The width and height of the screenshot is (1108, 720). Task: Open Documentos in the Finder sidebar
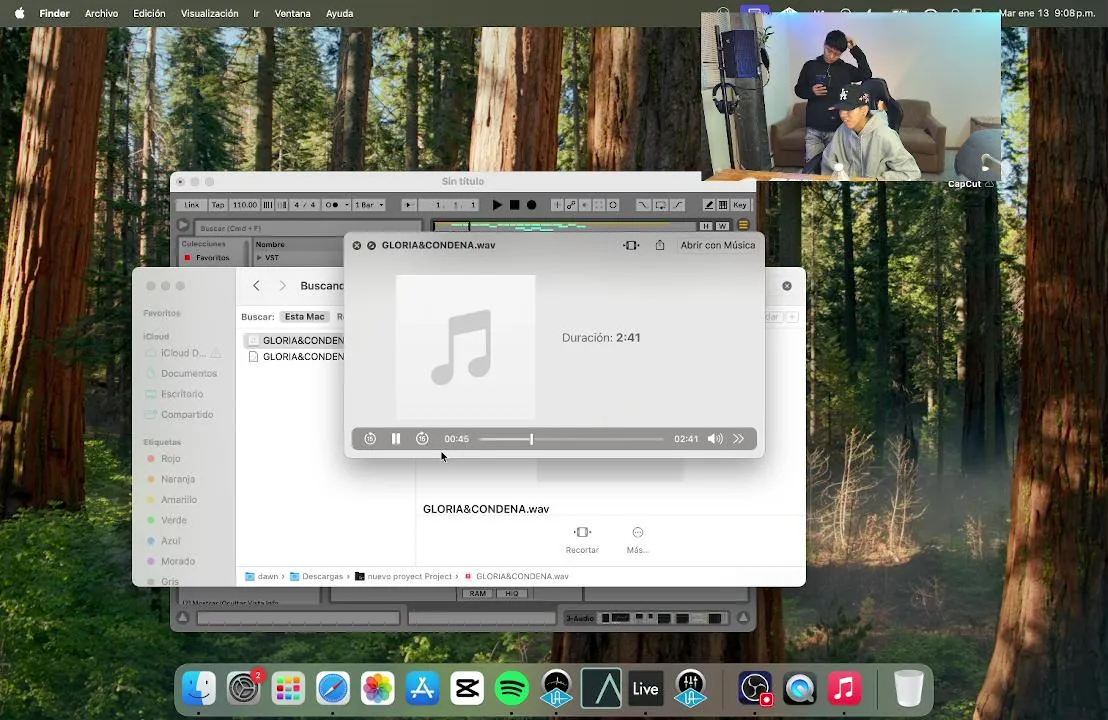189,373
